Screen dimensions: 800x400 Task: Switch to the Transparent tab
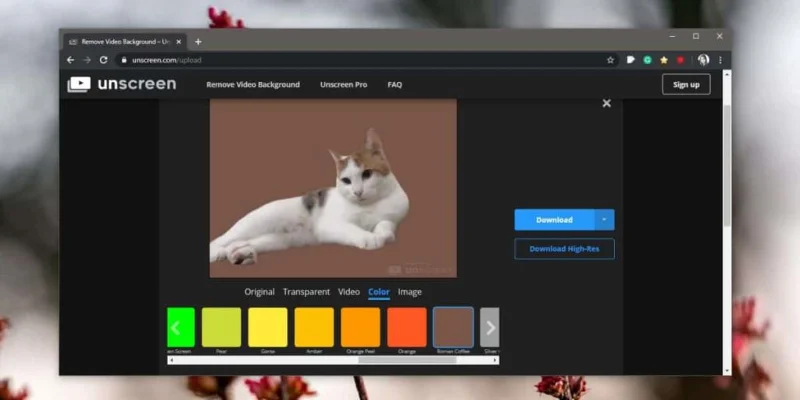click(307, 292)
